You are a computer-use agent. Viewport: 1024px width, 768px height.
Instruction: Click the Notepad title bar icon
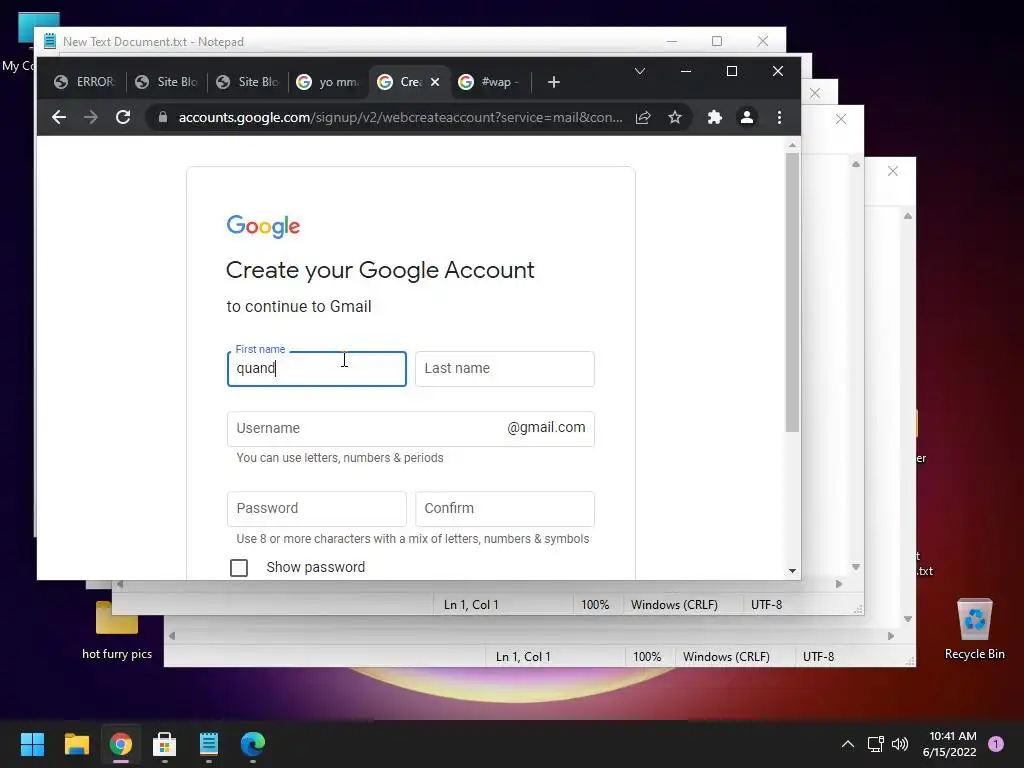click(50, 41)
